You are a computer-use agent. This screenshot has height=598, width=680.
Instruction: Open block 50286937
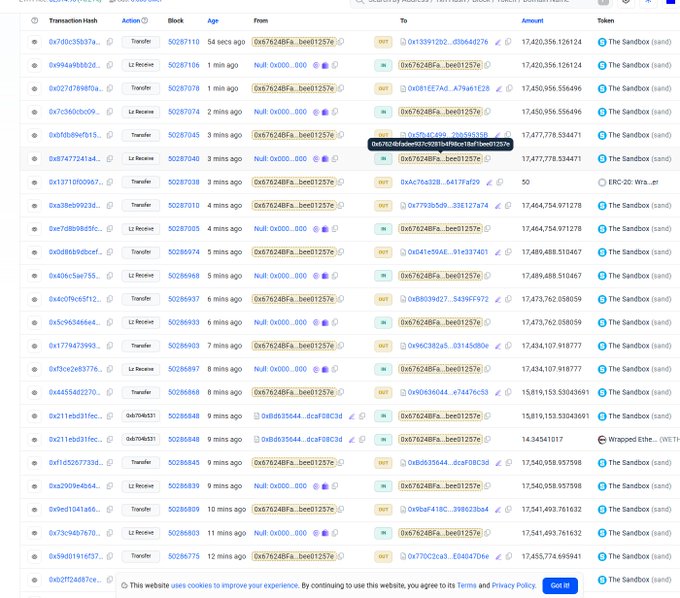coord(183,299)
